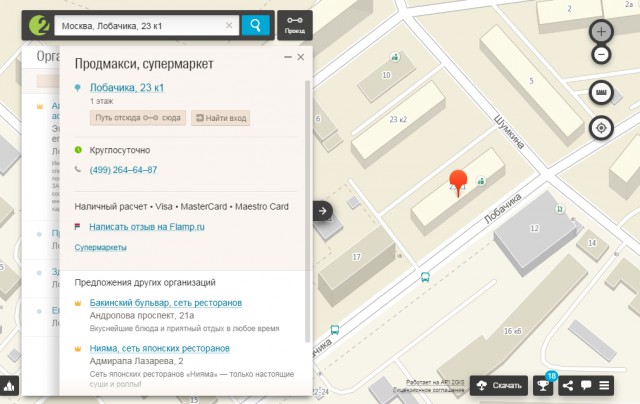Screen dimensions: 640x404
Task: Click the green icon on building 12
Action: tap(560, 209)
